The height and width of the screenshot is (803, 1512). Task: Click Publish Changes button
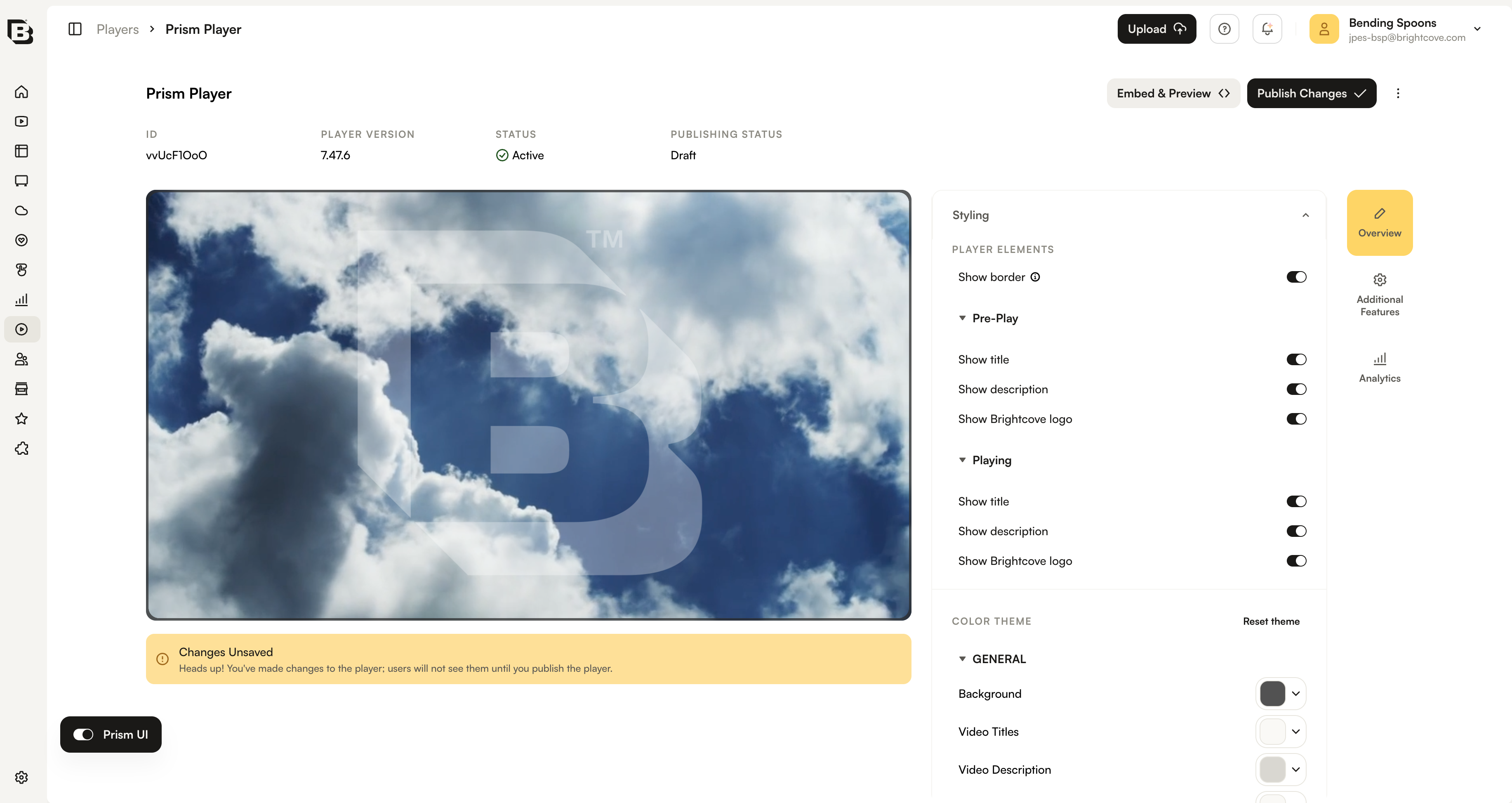click(x=1311, y=93)
